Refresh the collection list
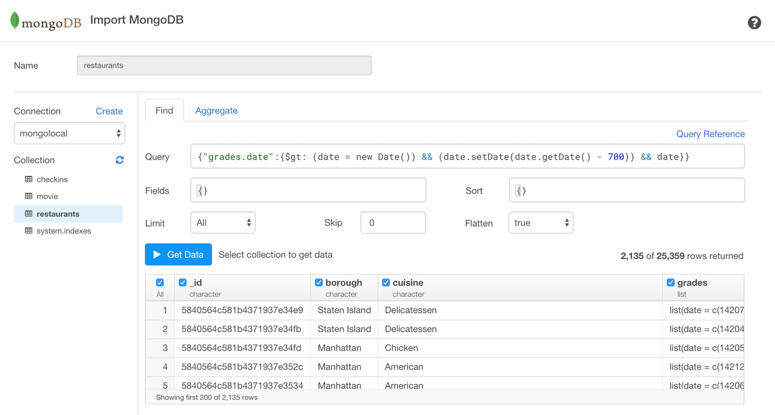 119,160
